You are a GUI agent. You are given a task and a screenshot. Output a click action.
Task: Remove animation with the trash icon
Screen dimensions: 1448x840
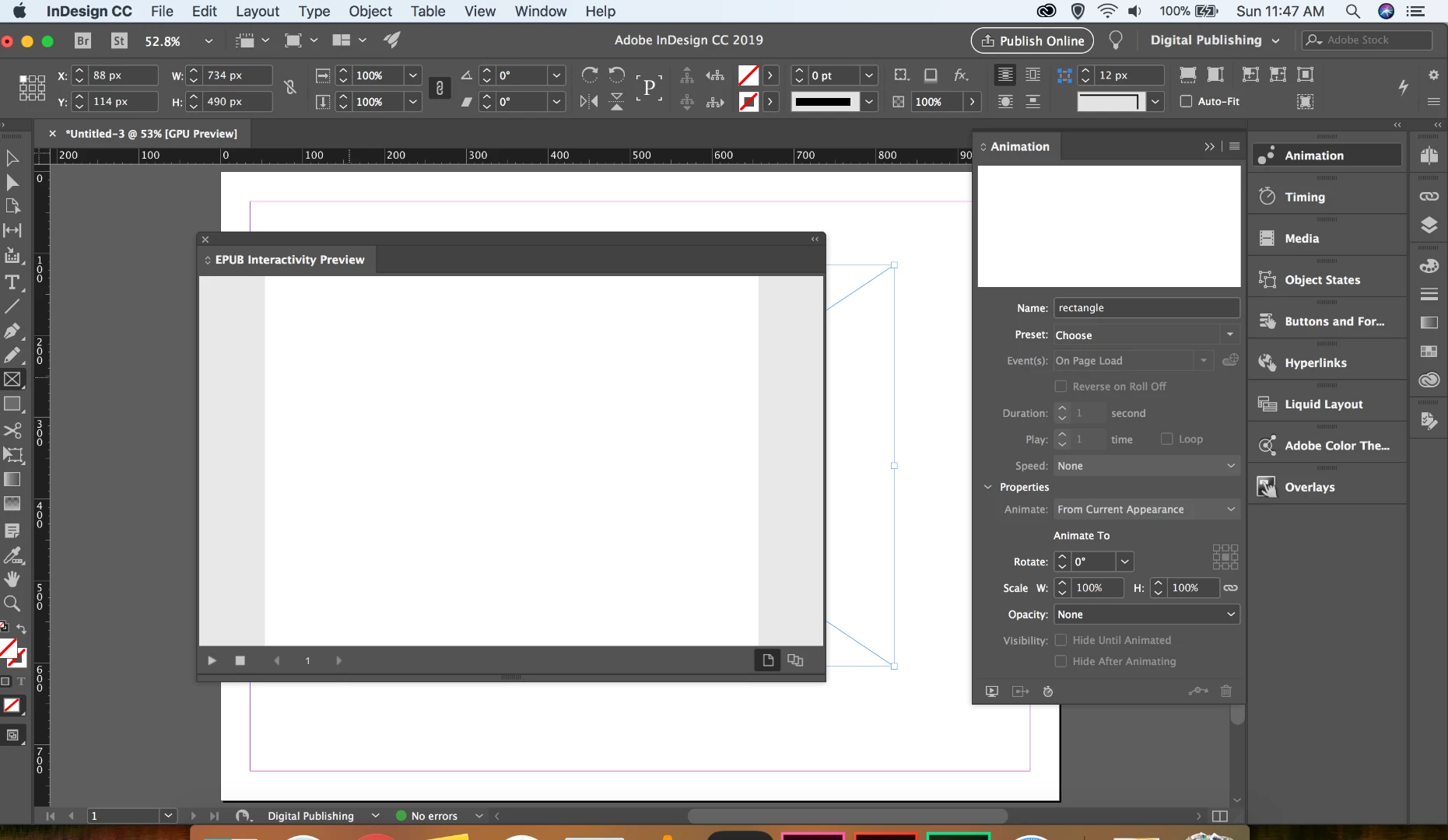click(1226, 691)
